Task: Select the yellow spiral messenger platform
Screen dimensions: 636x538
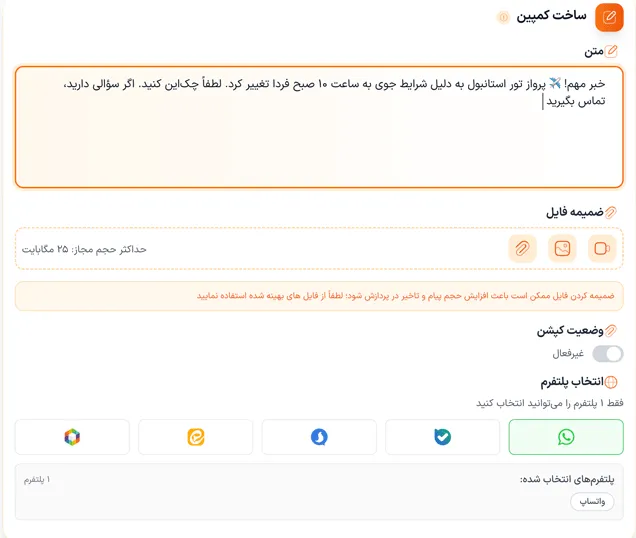Action: tap(195, 437)
